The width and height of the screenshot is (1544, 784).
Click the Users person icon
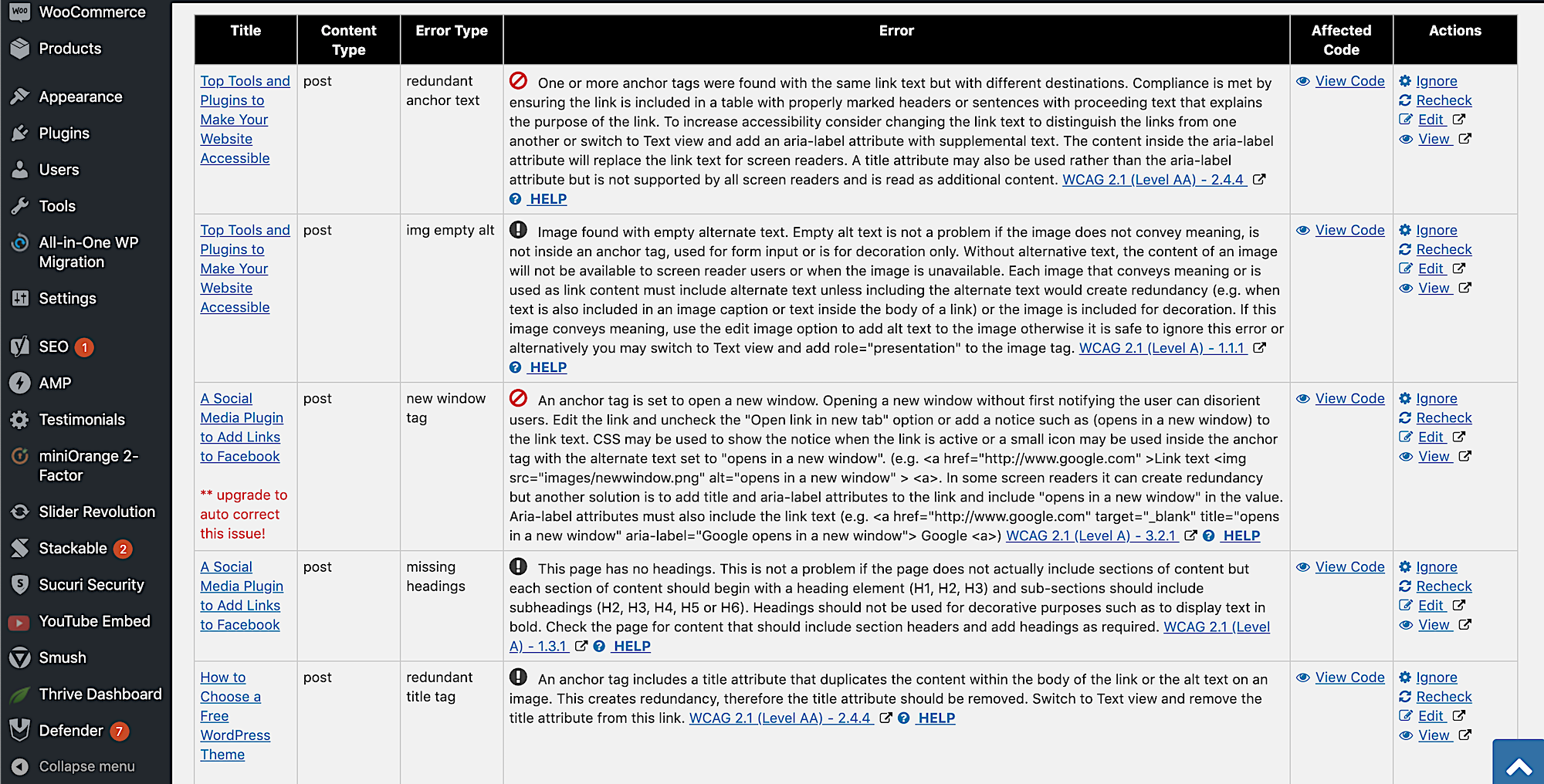(x=20, y=170)
